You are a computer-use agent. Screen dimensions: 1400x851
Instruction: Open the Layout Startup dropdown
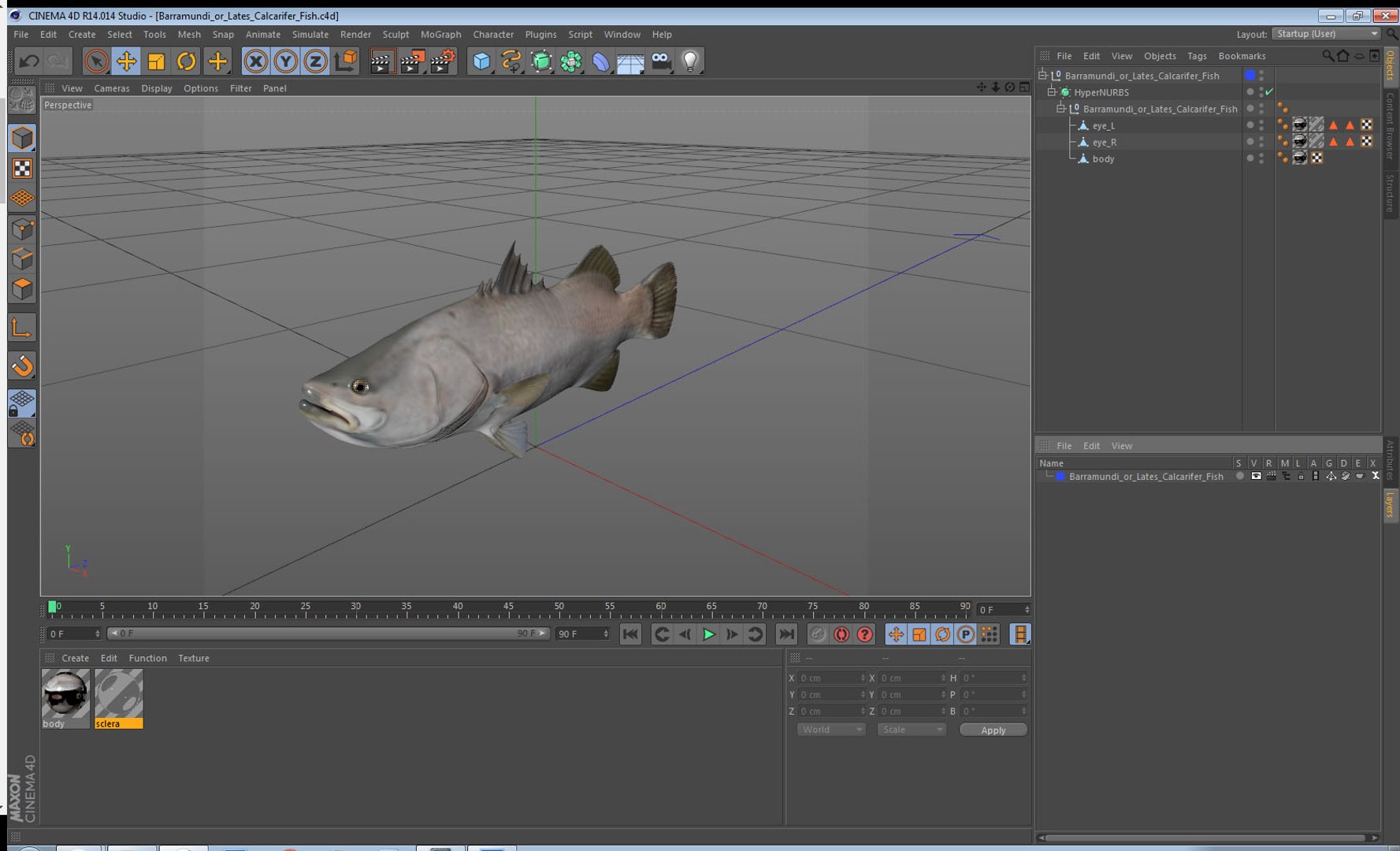(1327, 34)
